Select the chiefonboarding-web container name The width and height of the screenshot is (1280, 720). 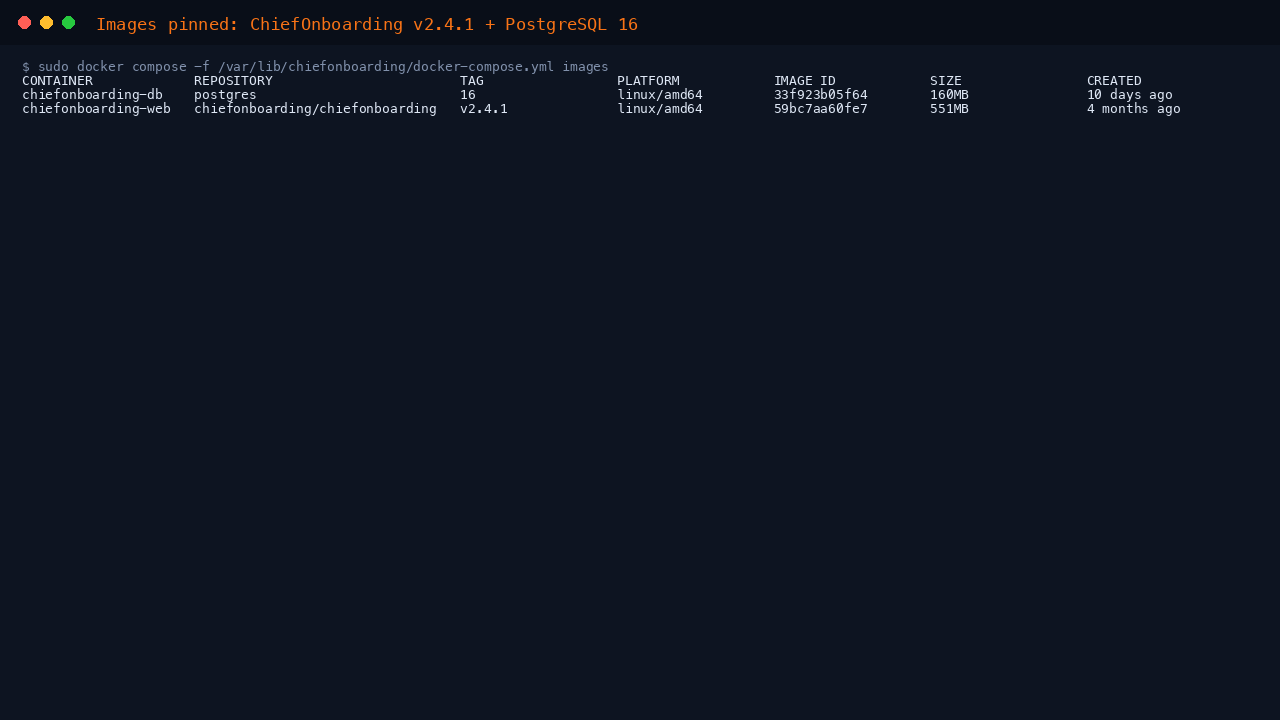pos(96,109)
